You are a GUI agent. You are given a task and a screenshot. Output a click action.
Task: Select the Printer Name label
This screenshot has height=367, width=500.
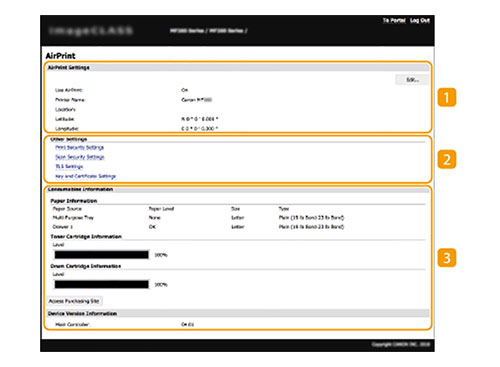pyautogui.click(x=70, y=100)
